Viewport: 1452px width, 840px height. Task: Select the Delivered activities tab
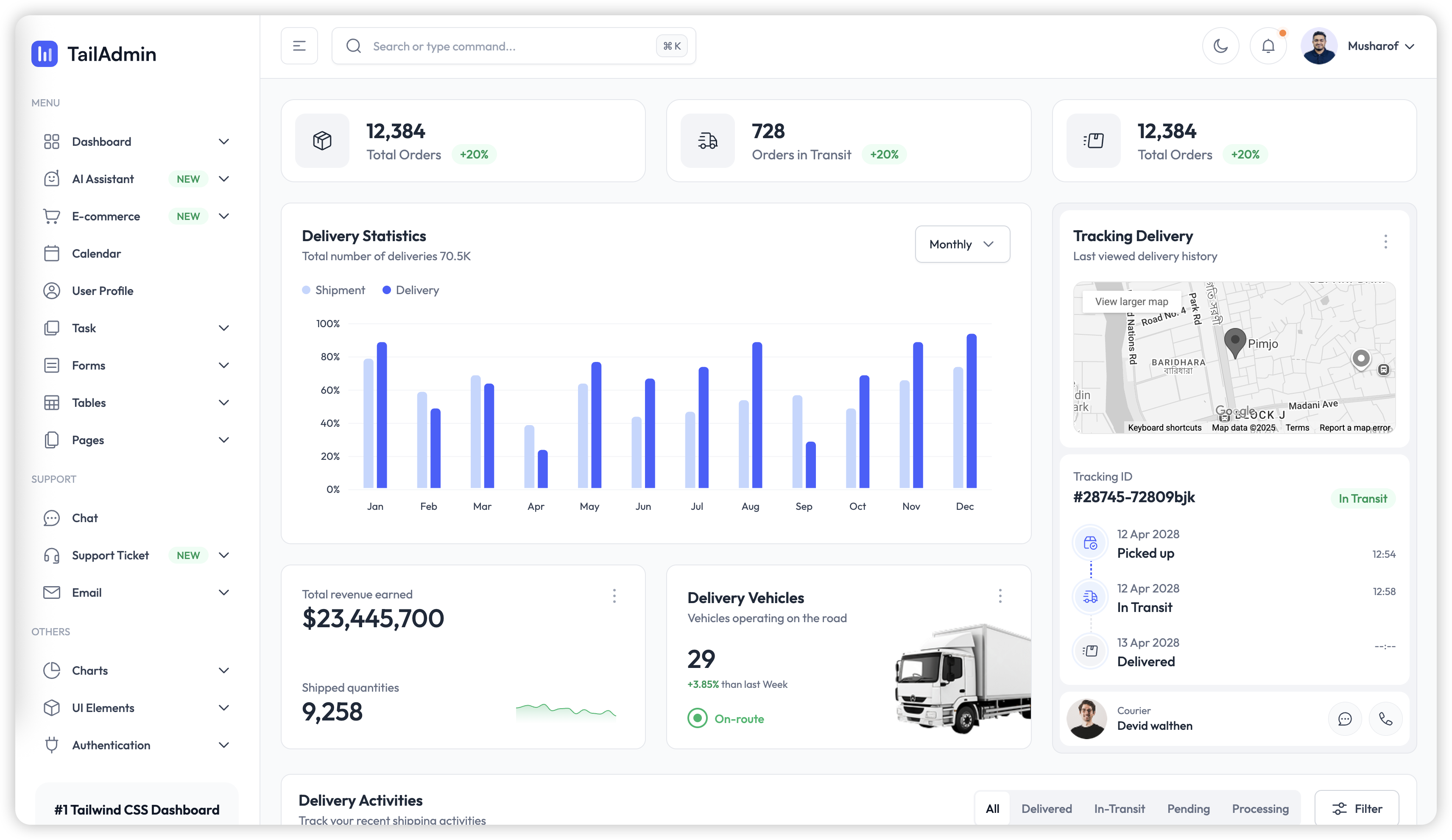(x=1046, y=808)
